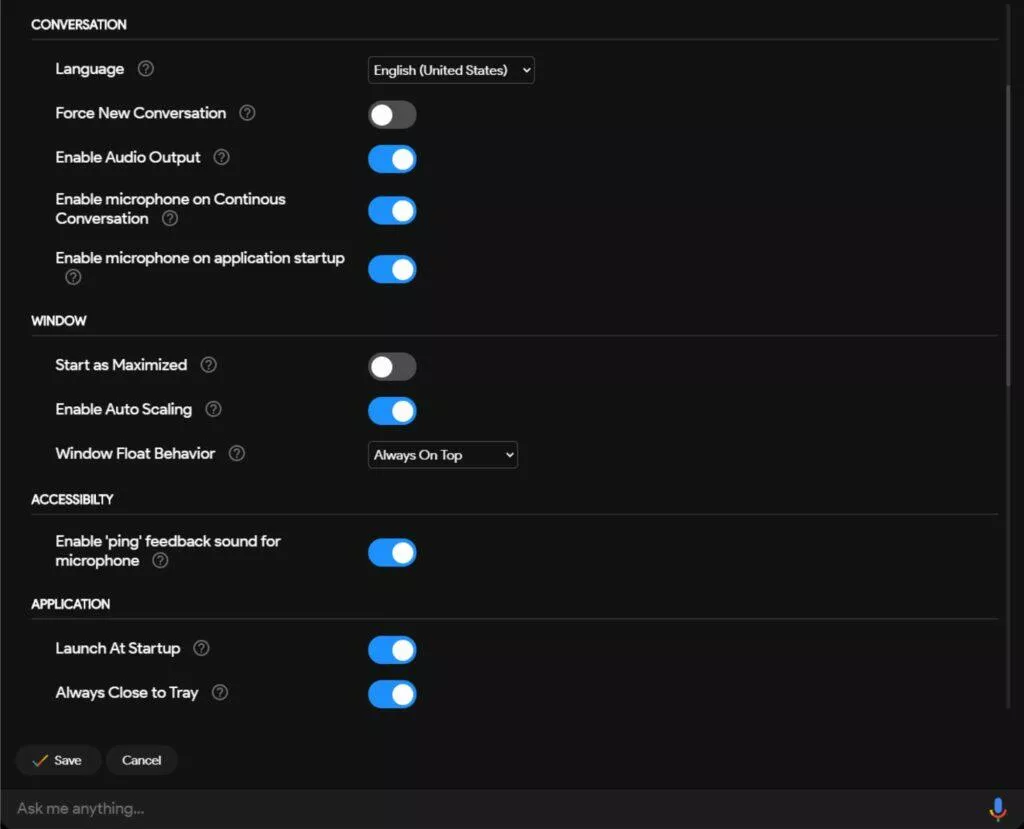Open the Language dropdown showing English (United States)
Viewport: 1024px width, 829px height.
click(451, 70)
